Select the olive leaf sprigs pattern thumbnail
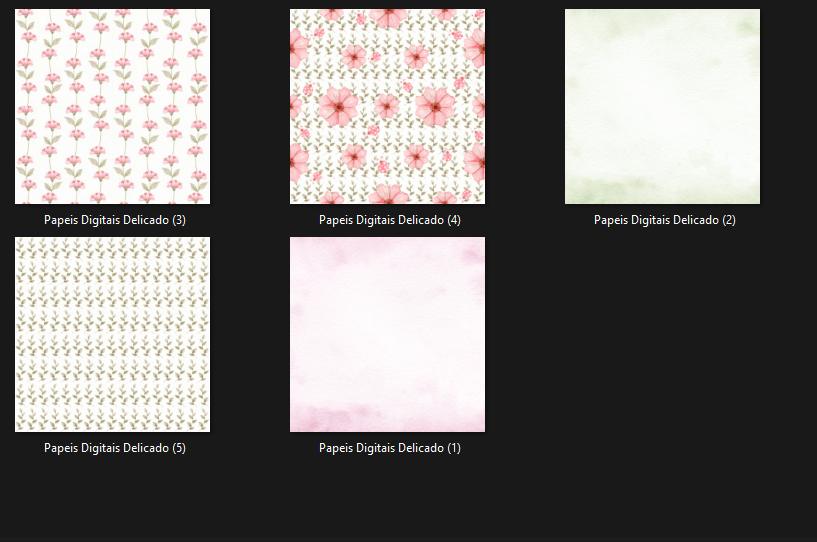 112,334
